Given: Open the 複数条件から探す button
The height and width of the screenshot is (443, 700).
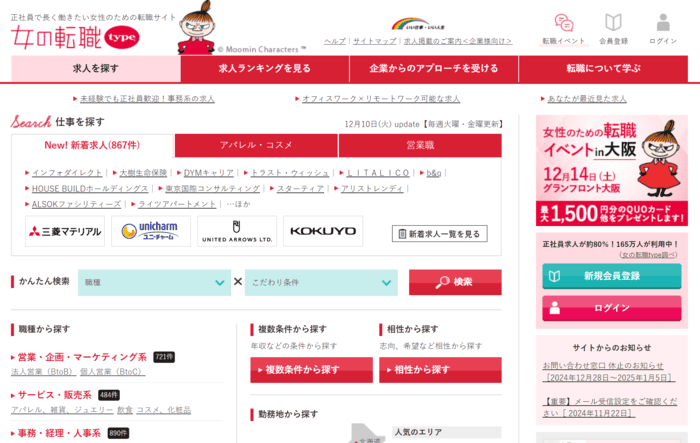Looking at the screenshot, I should 311,370.
